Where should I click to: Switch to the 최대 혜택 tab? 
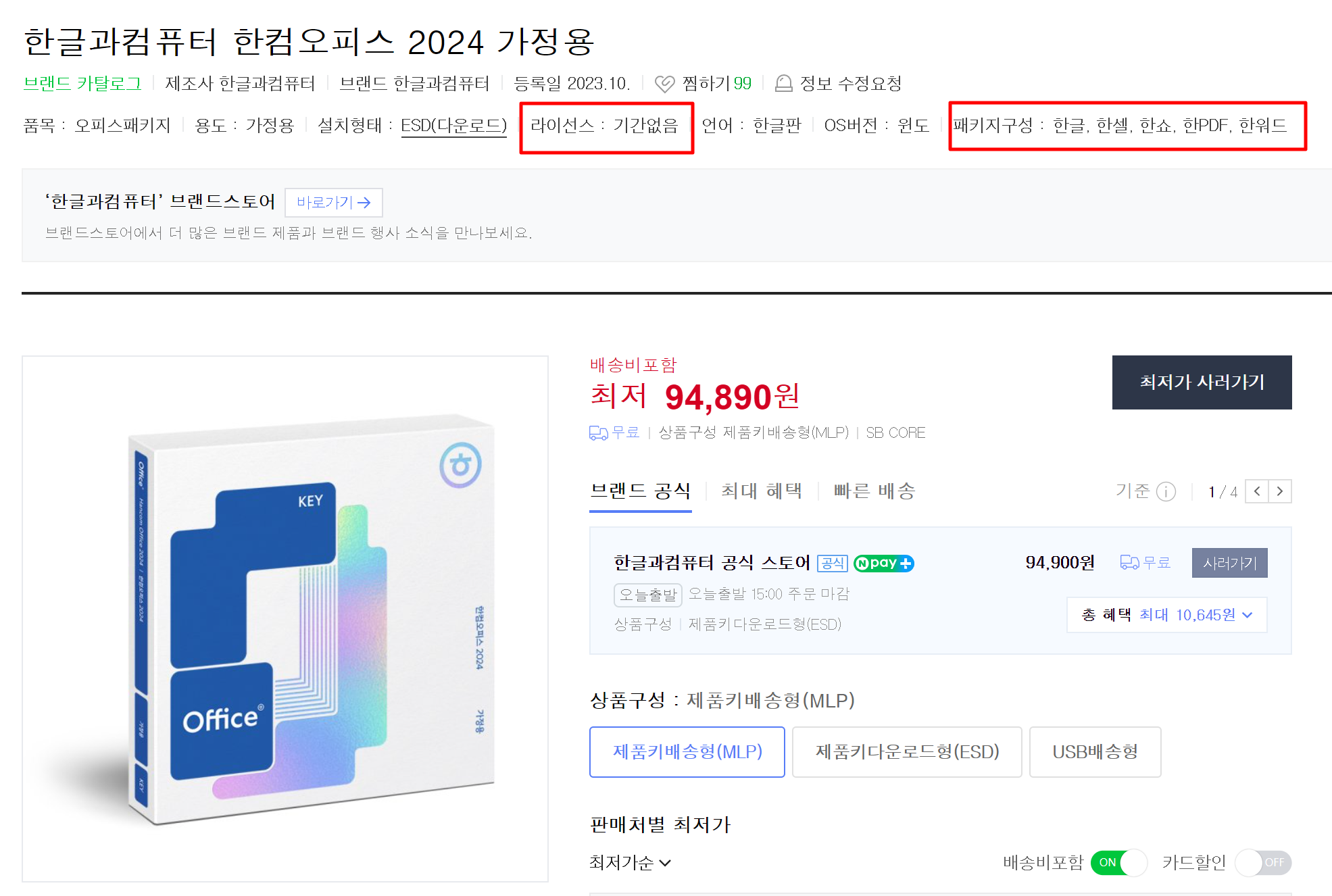(761, 491)
